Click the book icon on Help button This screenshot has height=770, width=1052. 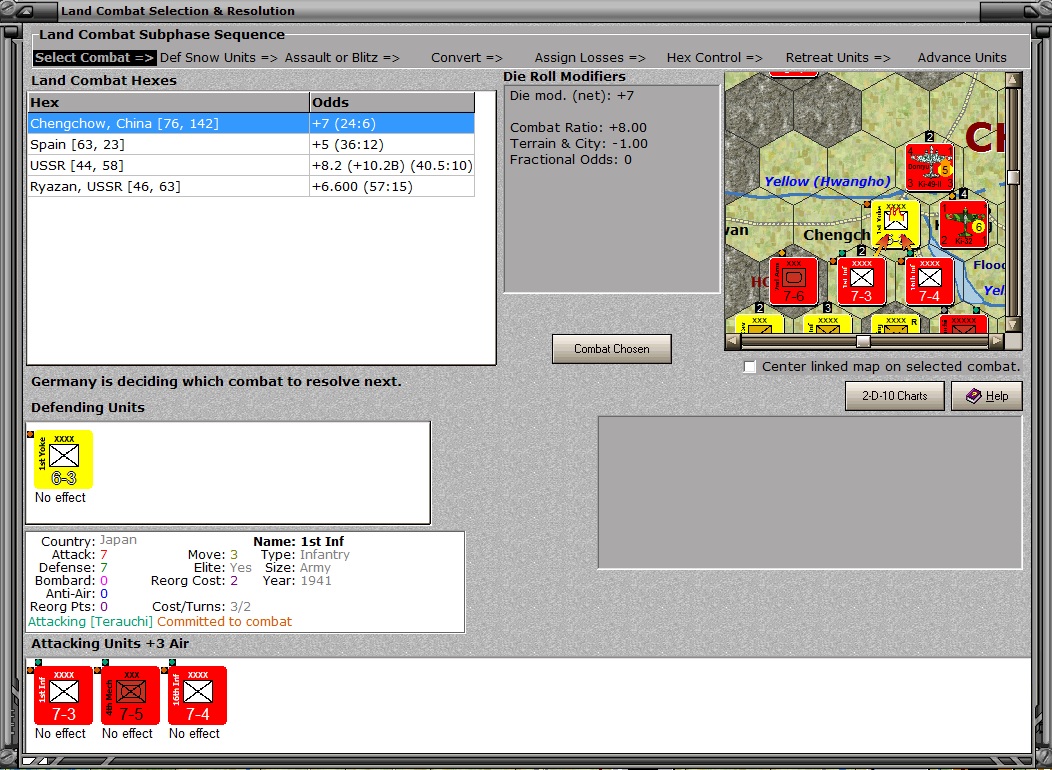click(x=974, y=396)
